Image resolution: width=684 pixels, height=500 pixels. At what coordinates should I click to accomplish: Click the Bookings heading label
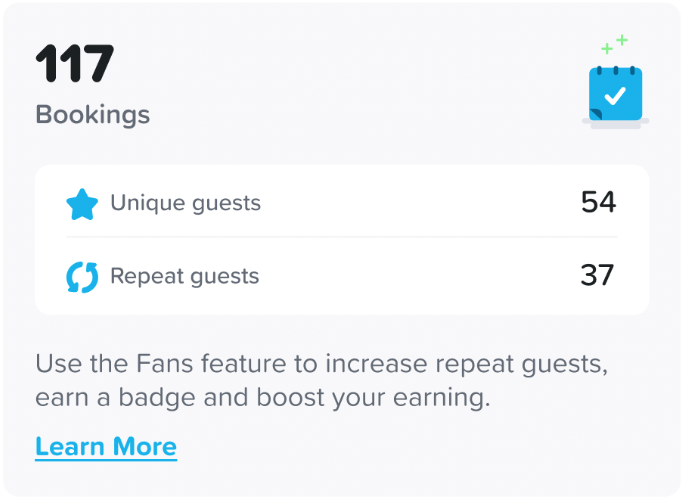pyautogui.click(x=92, y=114)
